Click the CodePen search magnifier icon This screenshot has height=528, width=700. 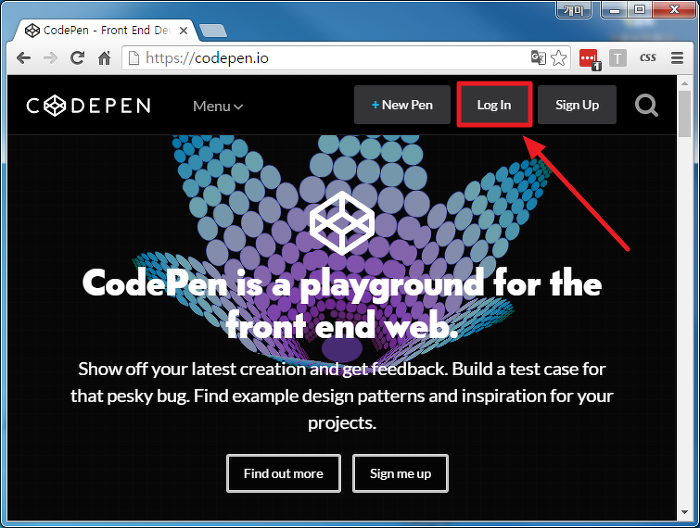pyautogui.click(x=646, y=105)
